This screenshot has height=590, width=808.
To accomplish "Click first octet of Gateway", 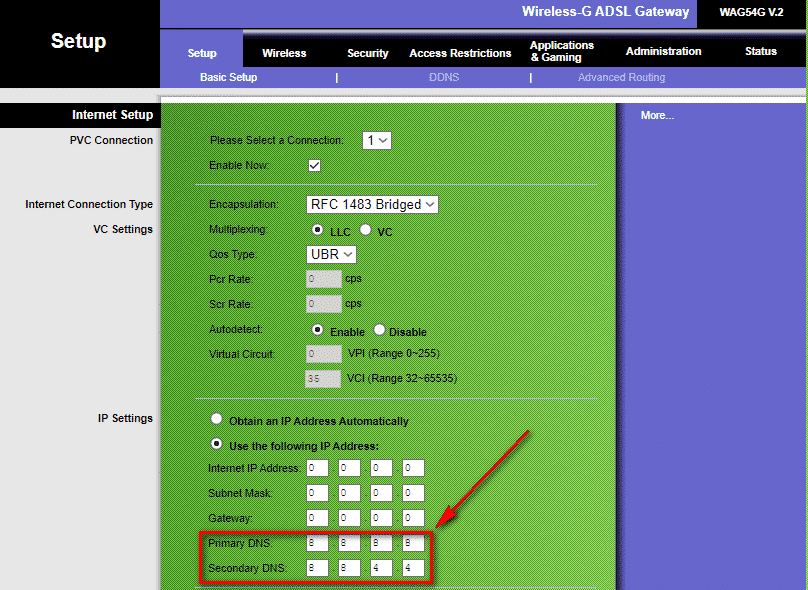I will 317,518.
